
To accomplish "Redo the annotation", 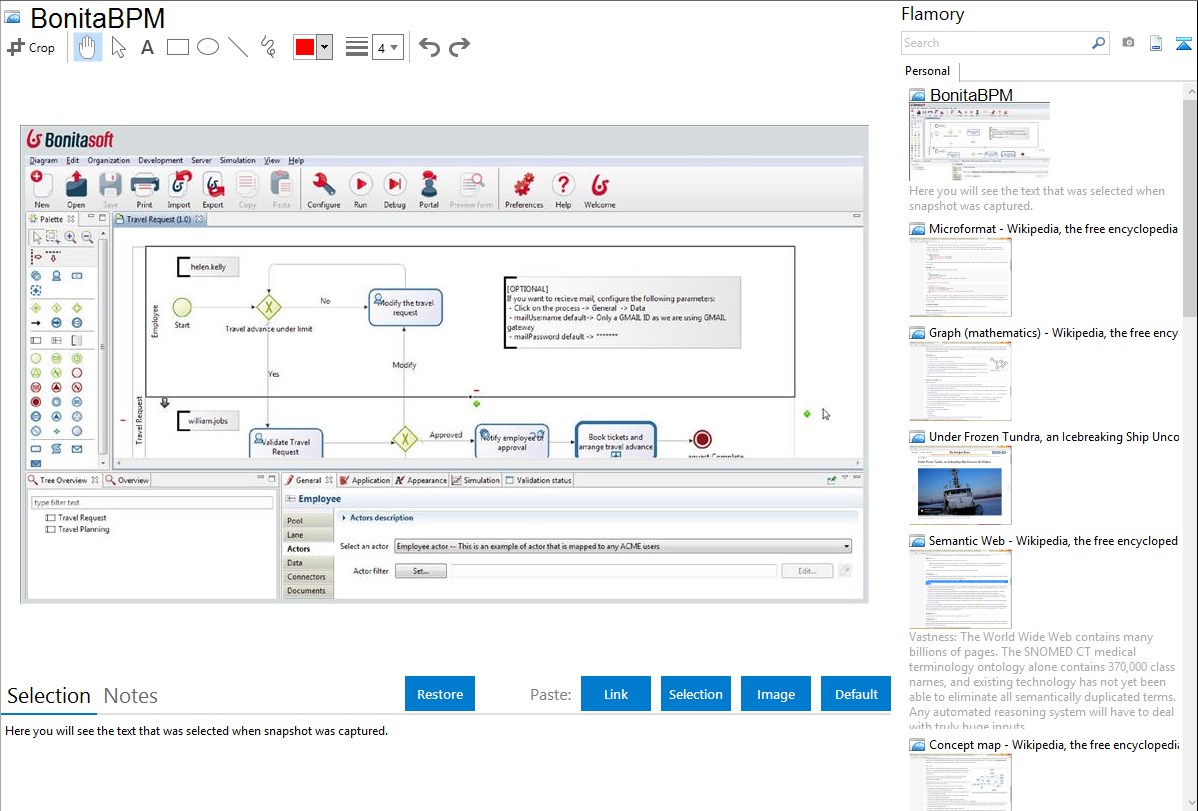I will point(459,47).
